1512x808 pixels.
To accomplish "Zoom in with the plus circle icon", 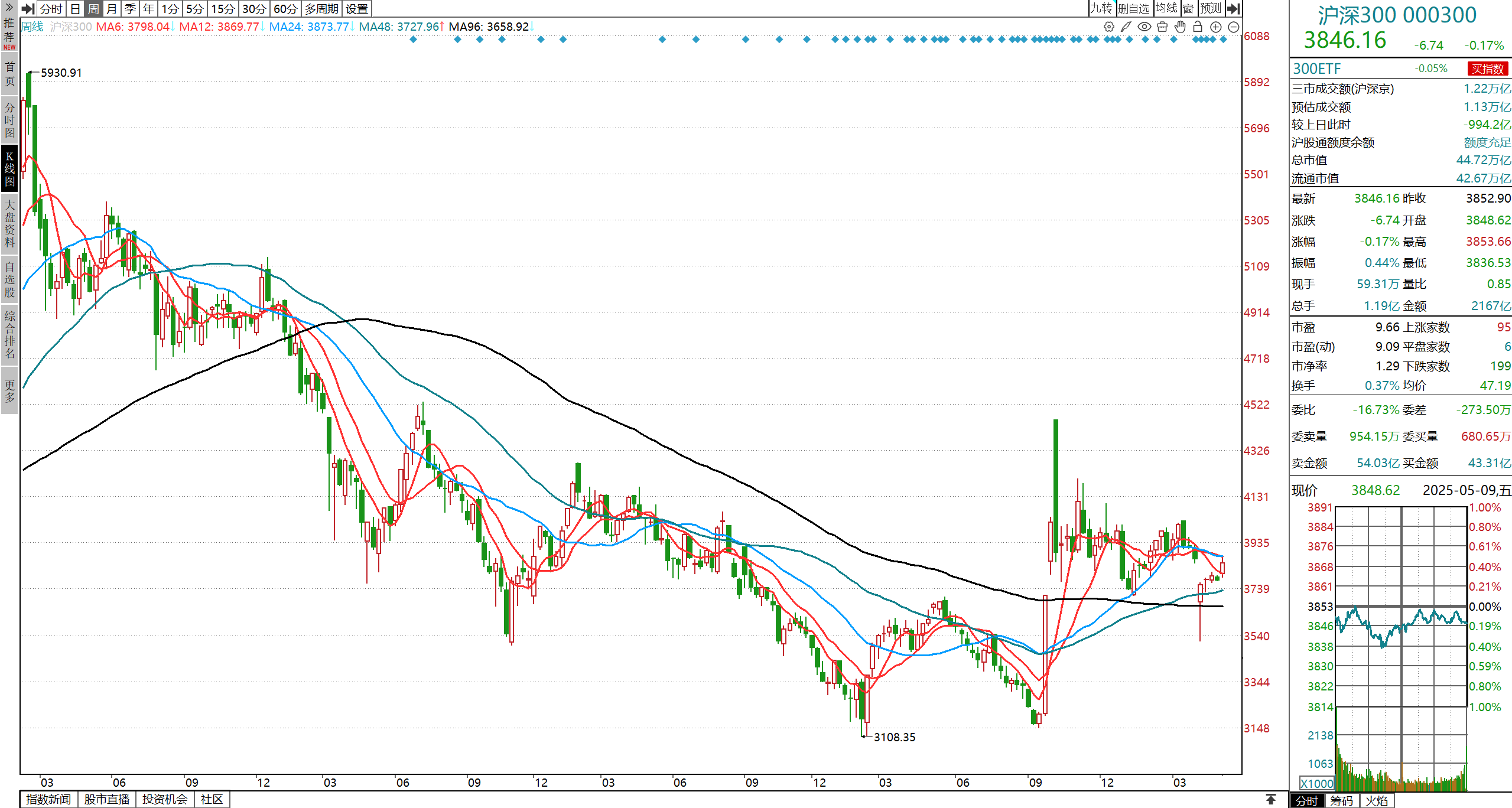I will [x=1215, y=27].
